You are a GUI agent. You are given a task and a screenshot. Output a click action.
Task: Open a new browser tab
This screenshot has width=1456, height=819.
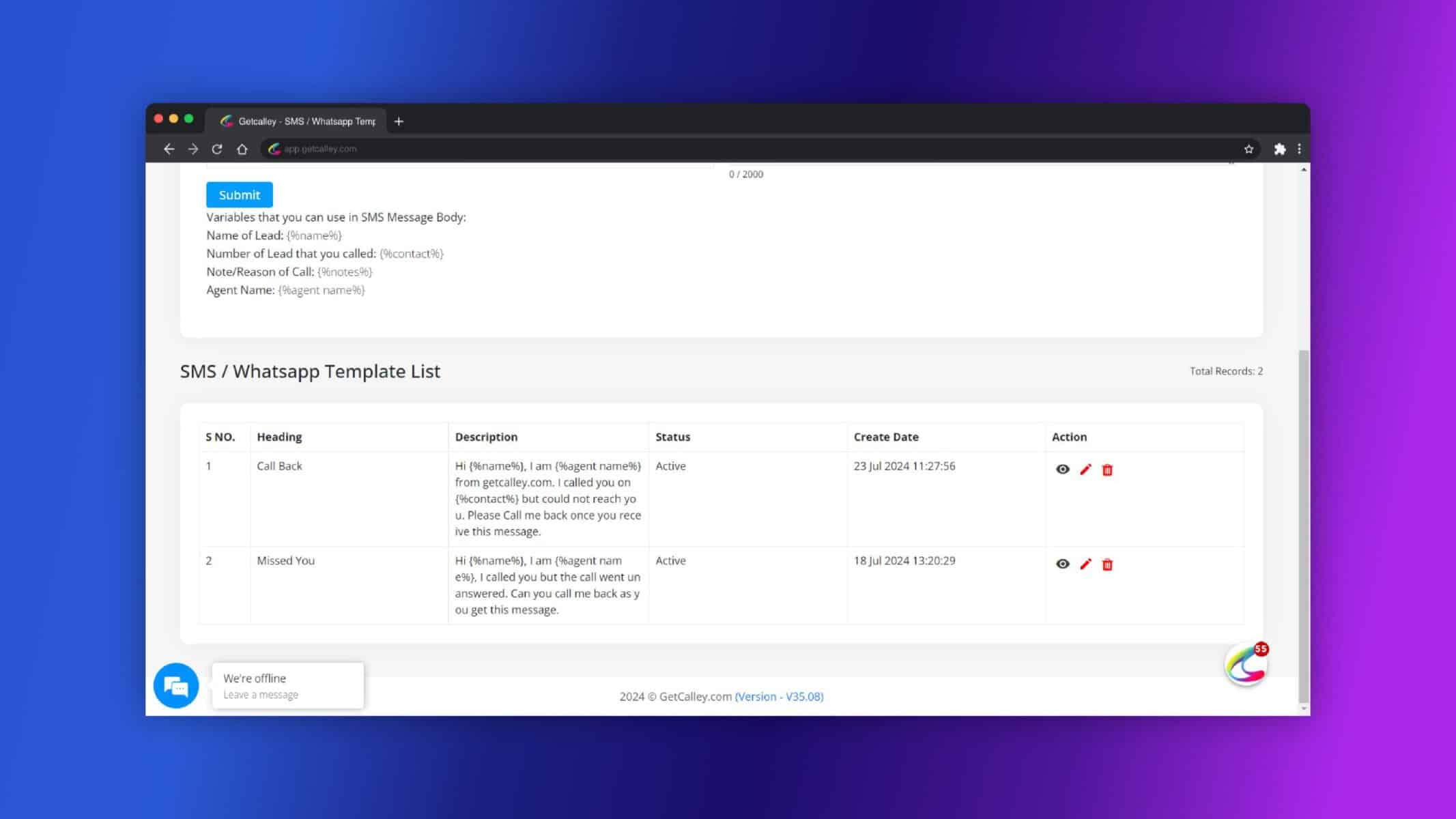[399, 121]
